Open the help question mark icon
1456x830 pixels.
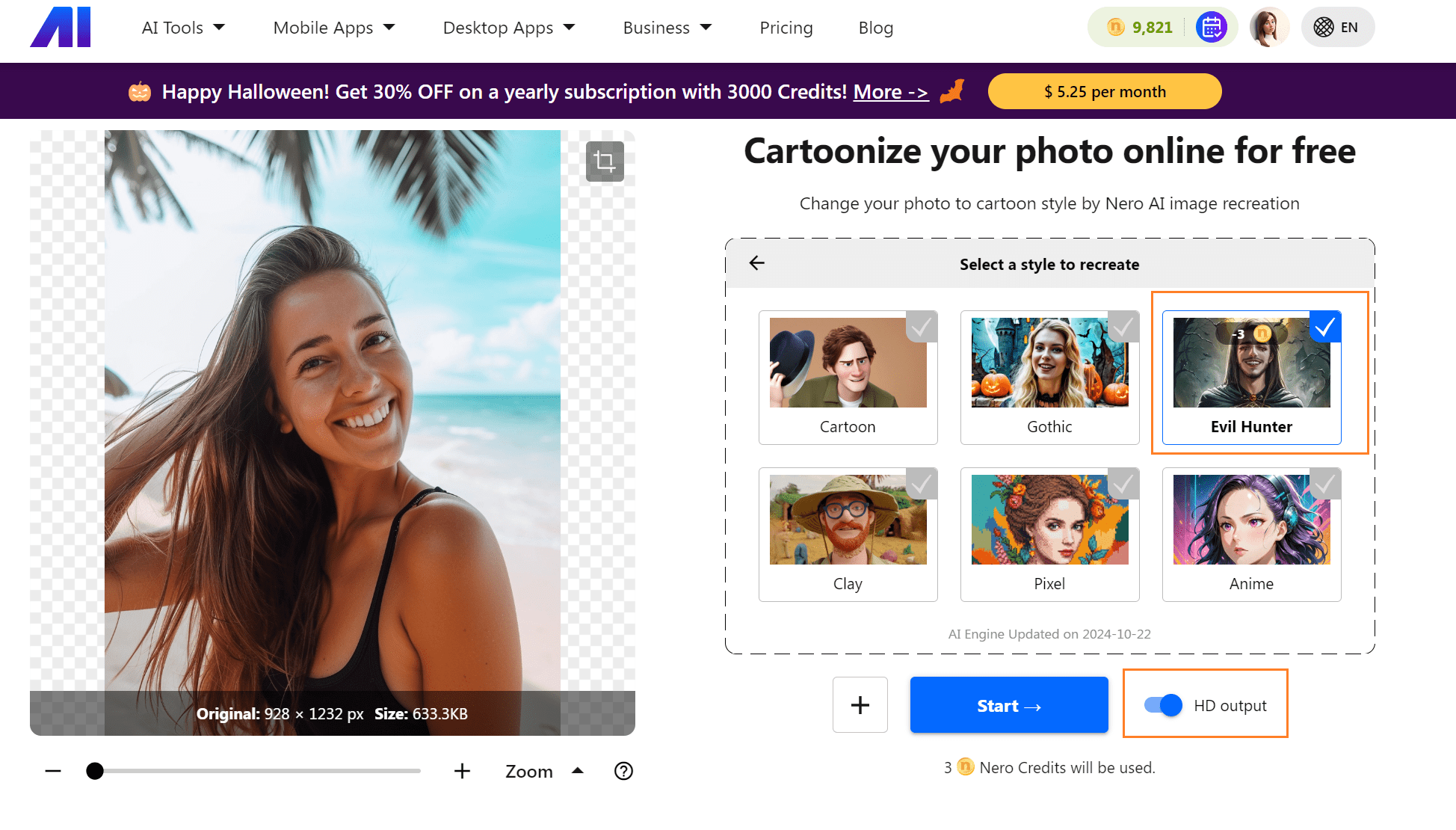click(x=623, y=771)
